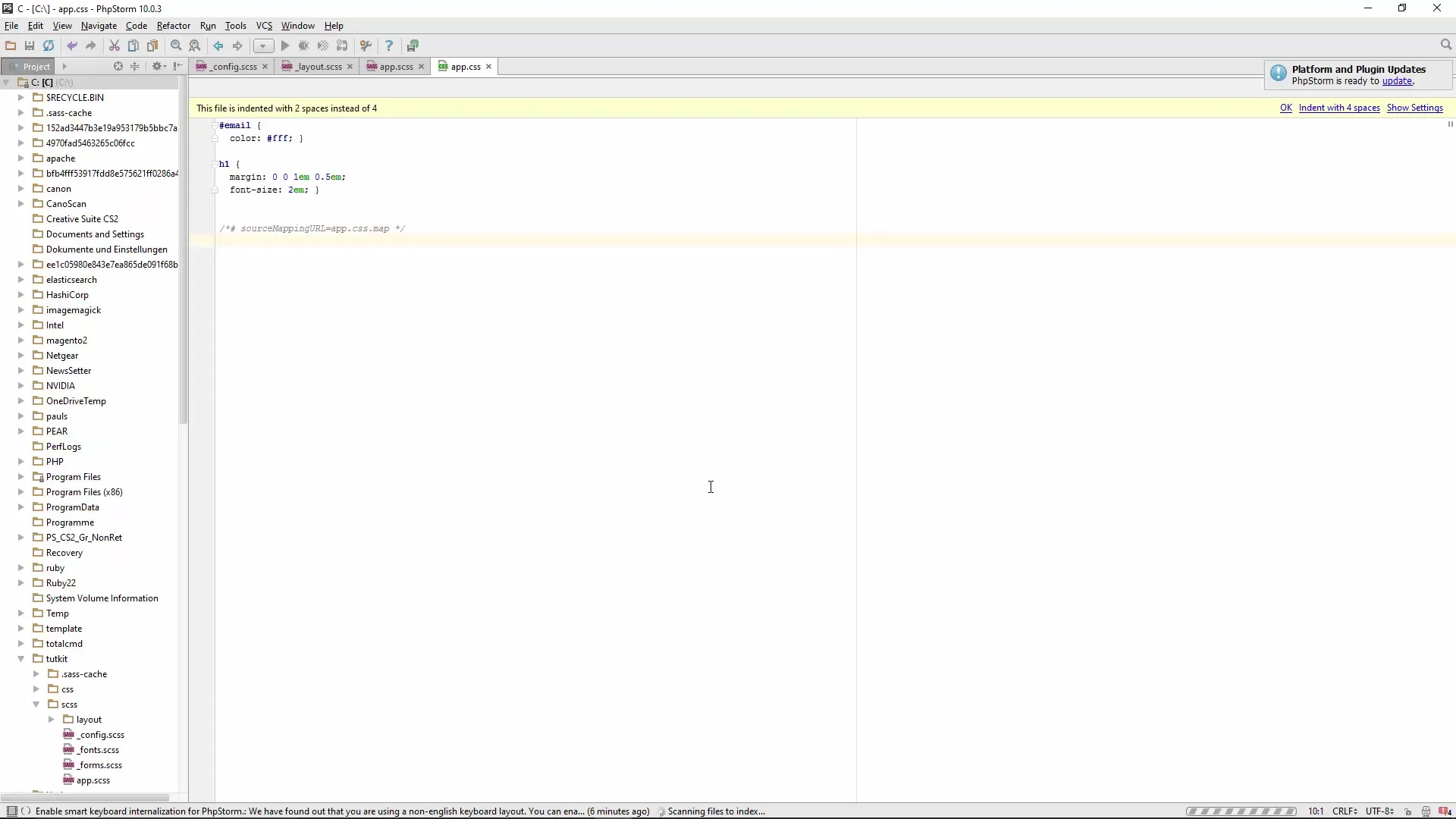1456x819 pixels.
Task: Click the Indent with 4 spaces link
Action: [x=1339, y=108]
